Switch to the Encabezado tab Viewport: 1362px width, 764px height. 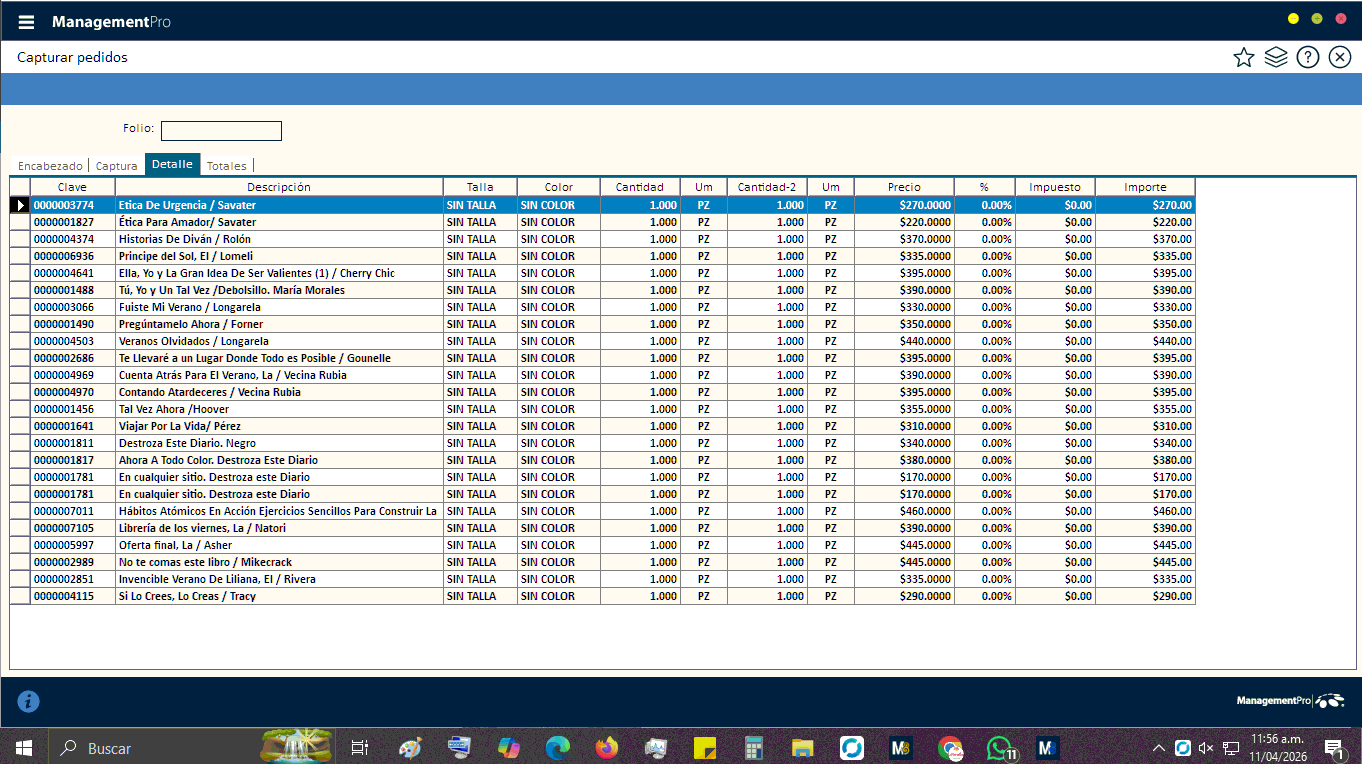click(50, 166)
